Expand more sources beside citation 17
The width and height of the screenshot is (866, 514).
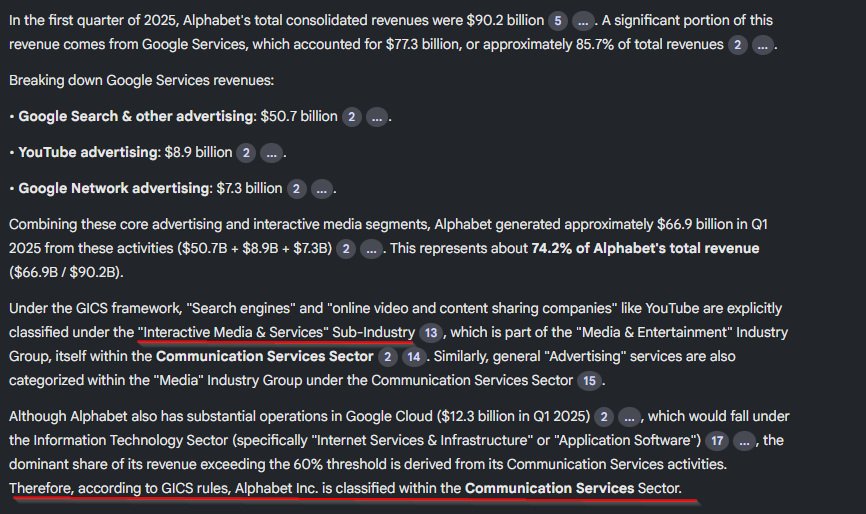[x=744, y=441]
